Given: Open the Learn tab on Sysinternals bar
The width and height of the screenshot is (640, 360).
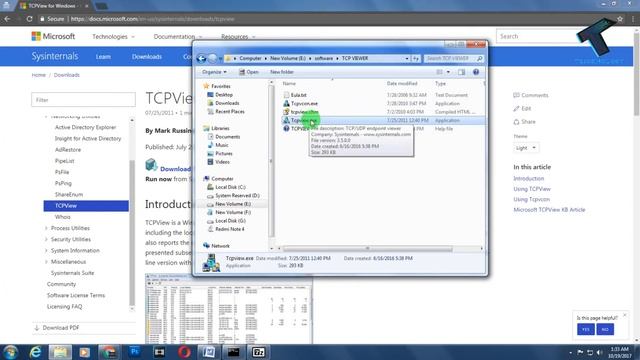Looking at the screenshot, I should [x=103, y=57].
